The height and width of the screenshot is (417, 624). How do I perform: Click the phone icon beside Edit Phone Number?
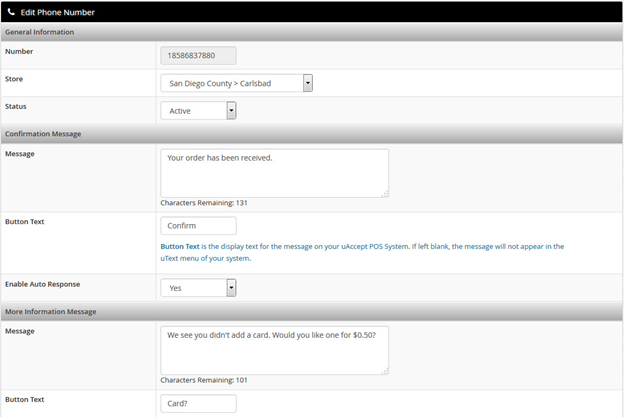[11, 12]
